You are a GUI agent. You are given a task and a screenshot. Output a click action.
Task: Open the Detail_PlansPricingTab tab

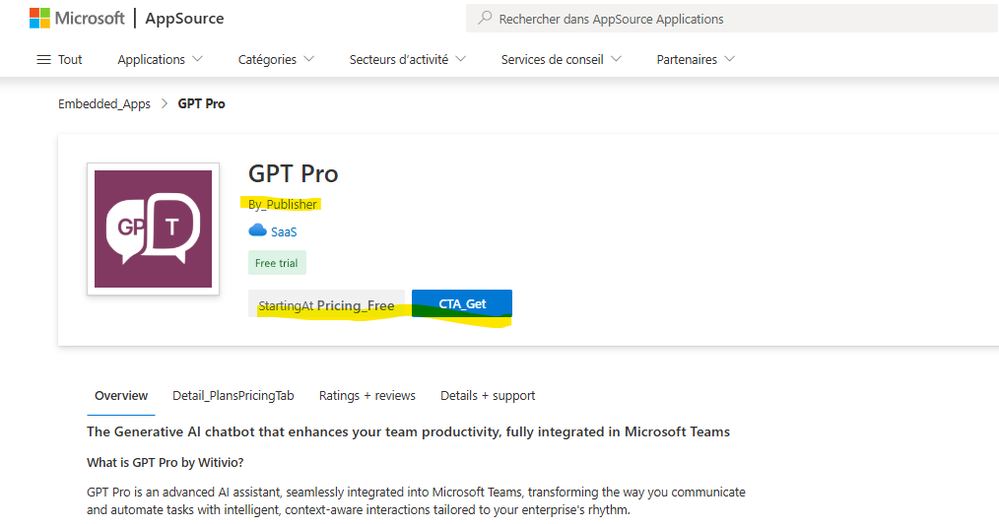233,396
